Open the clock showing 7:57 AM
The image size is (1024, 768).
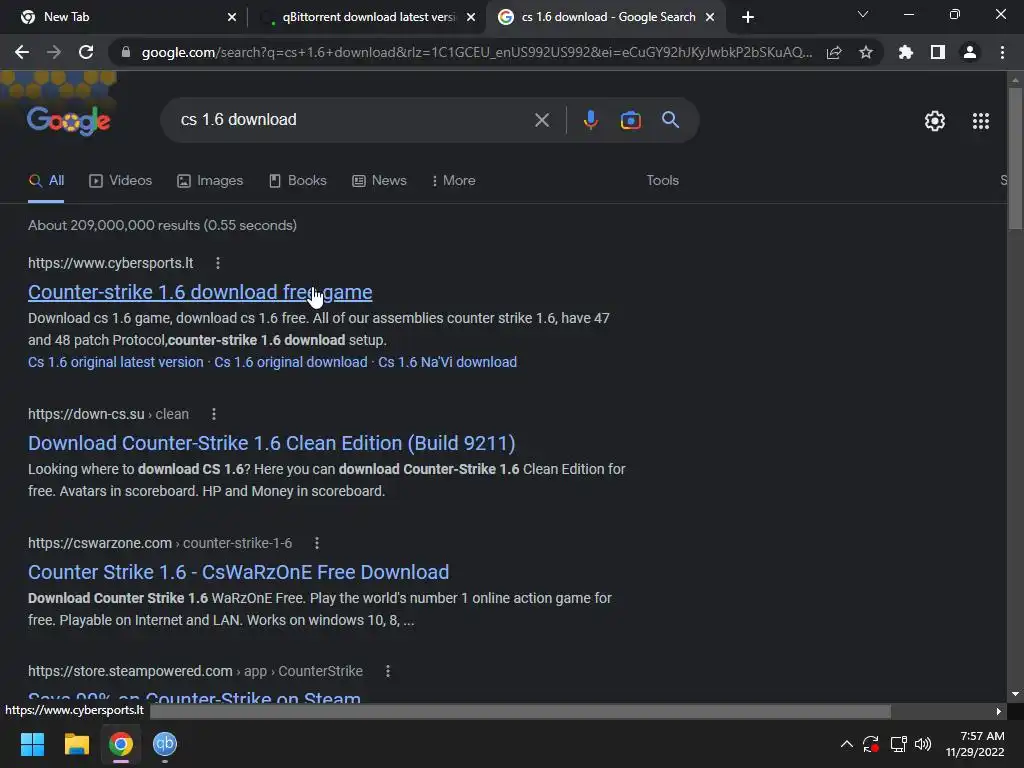point(975,744)
